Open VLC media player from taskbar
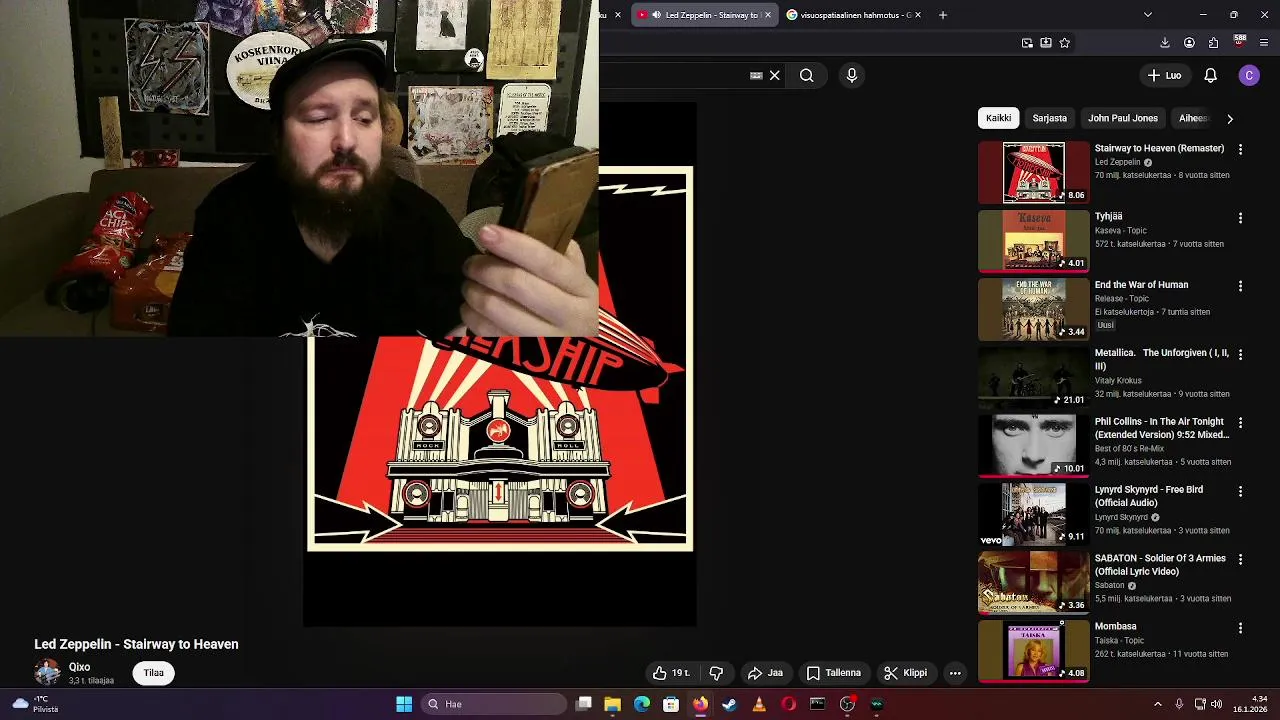 click(x=759, y=704)
